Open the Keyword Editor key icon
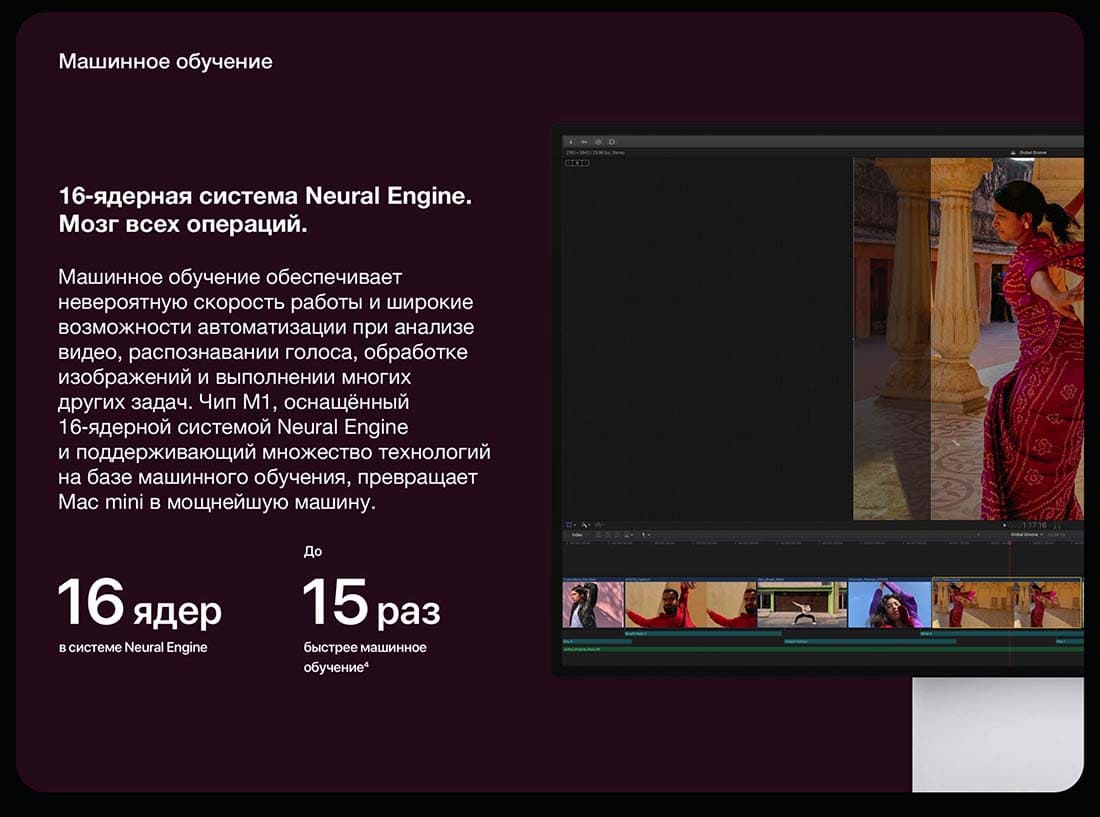This screenshot has height=817, width=1100. click(584, 141)
